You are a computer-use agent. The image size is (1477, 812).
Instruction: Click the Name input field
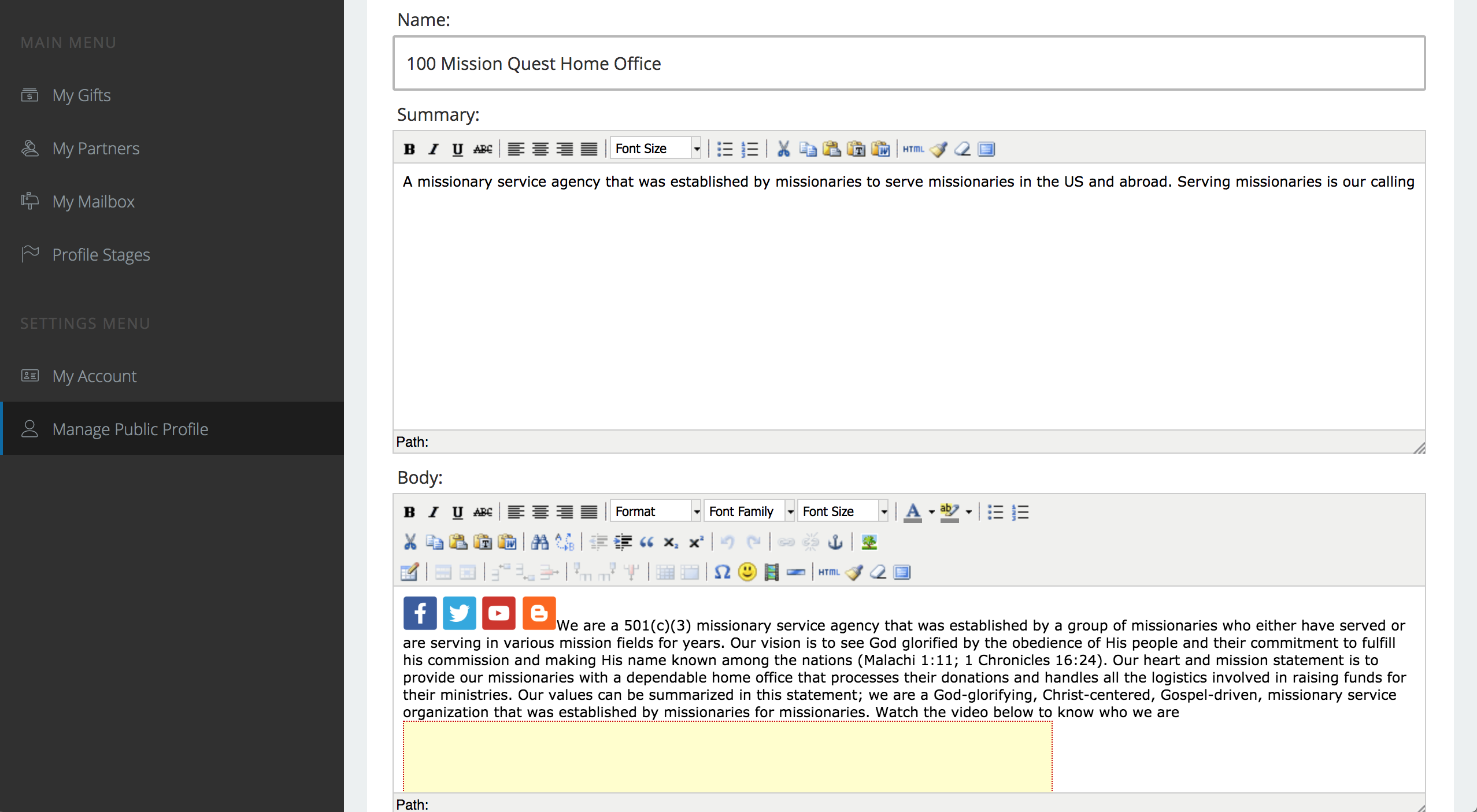pyautogui.click(x=909, y=63)
